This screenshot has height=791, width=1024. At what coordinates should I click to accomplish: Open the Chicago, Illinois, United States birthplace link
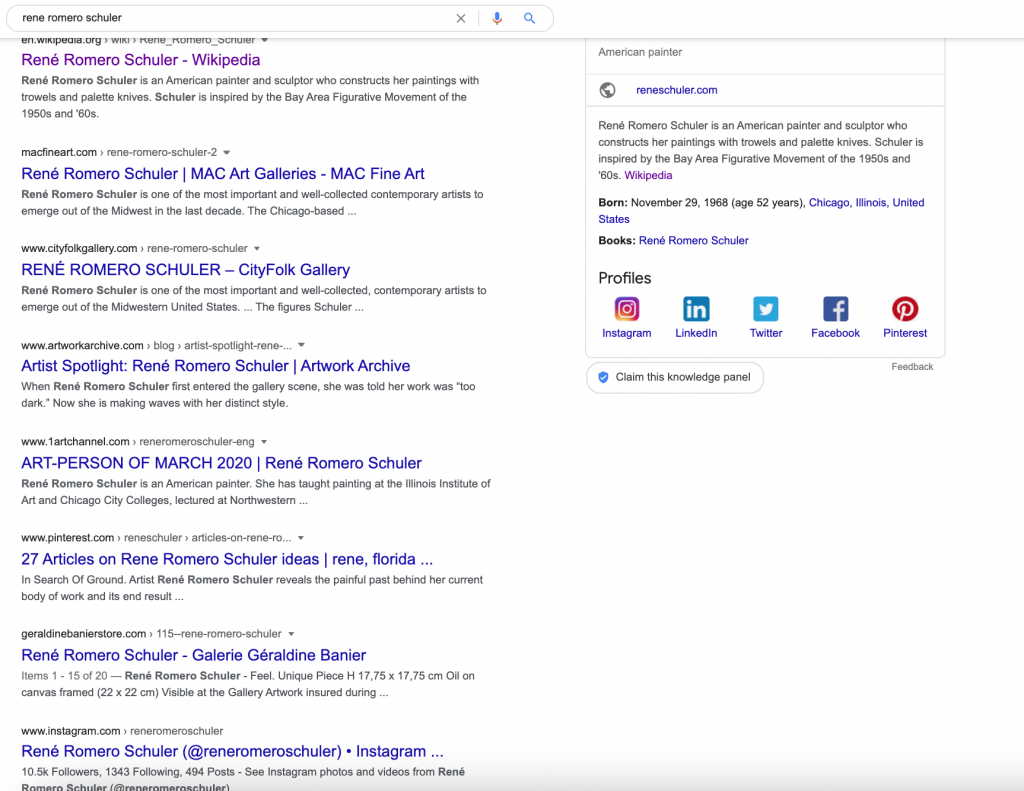[761, 211]
